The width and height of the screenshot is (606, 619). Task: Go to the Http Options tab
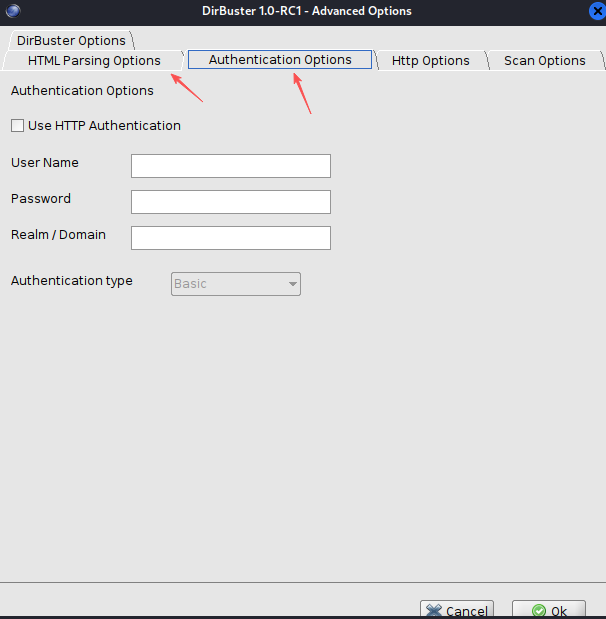point(430,60)
